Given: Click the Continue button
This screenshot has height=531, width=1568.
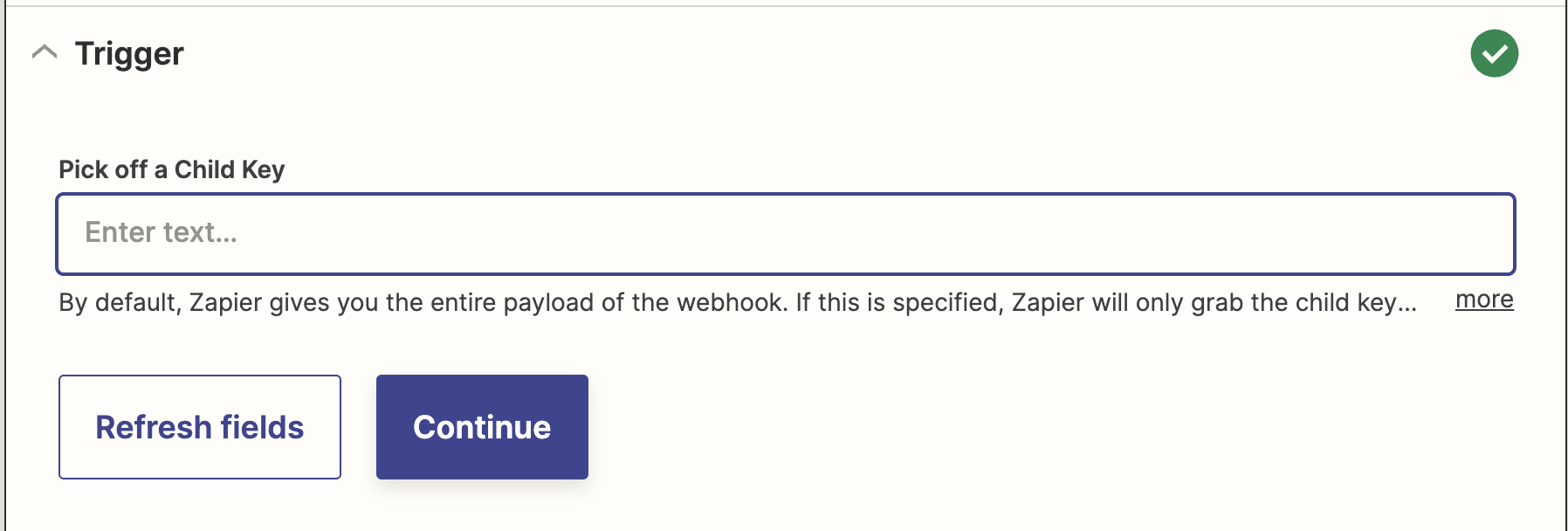Looking at the screenshot, I should (x=482, y=427).
